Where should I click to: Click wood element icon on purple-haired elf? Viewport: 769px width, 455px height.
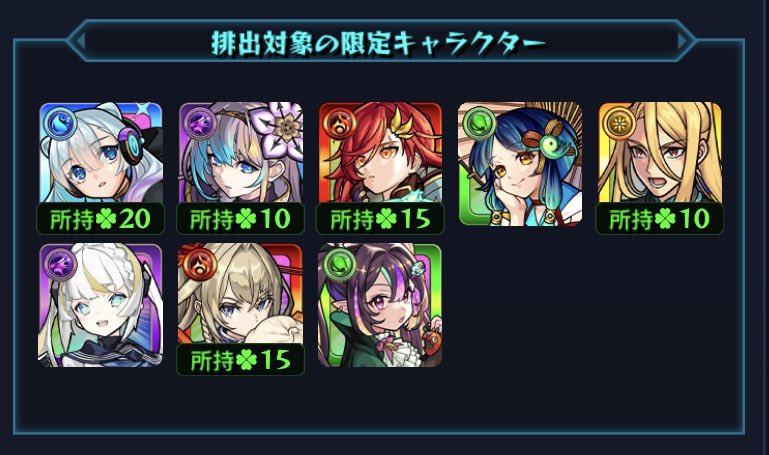(x=340, y=265)
